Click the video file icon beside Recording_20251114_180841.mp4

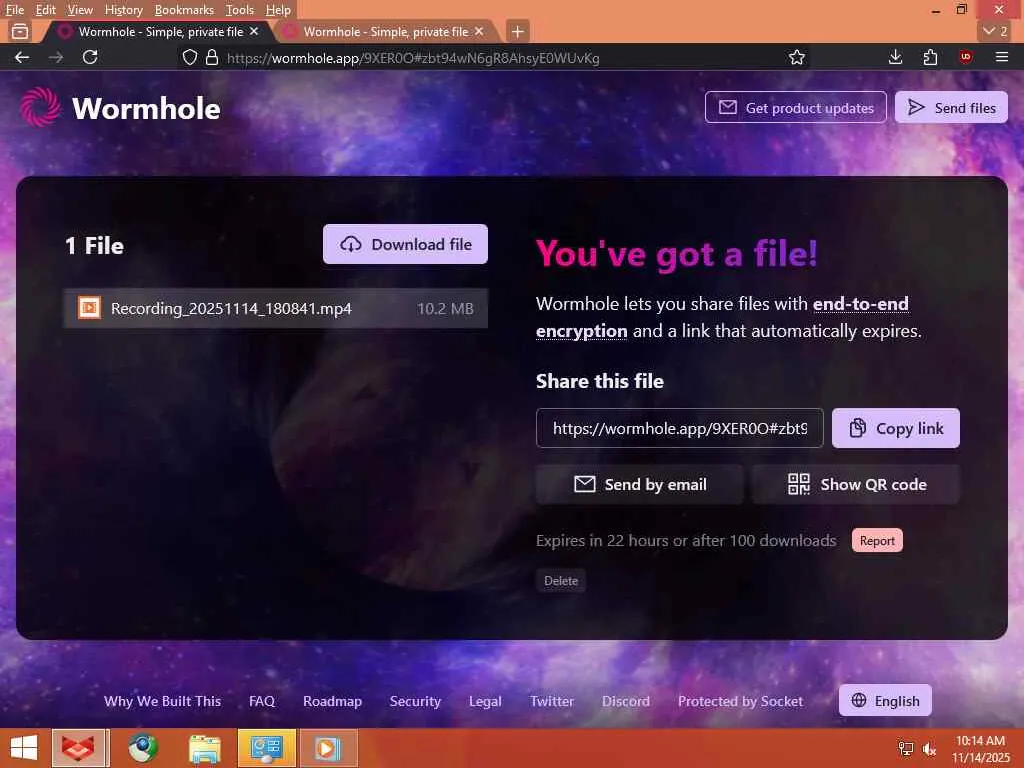pyautogui.click(x=89, y=308)
